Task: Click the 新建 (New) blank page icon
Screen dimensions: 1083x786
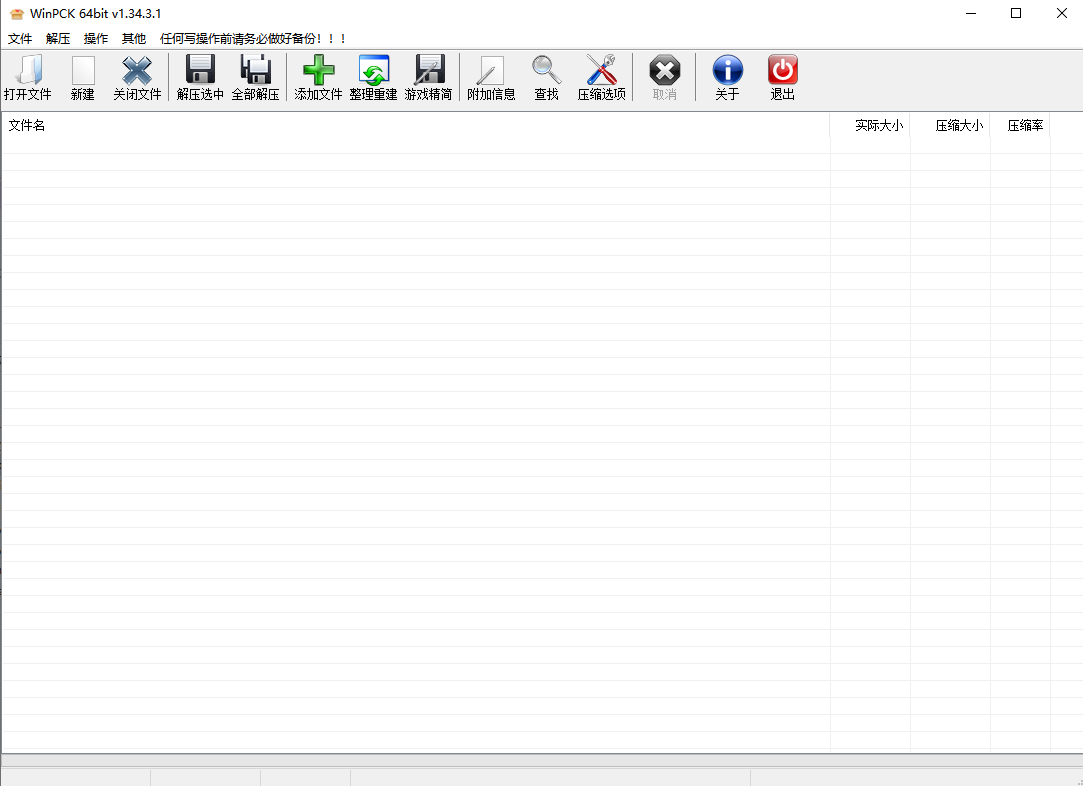Action: point(82,72)
